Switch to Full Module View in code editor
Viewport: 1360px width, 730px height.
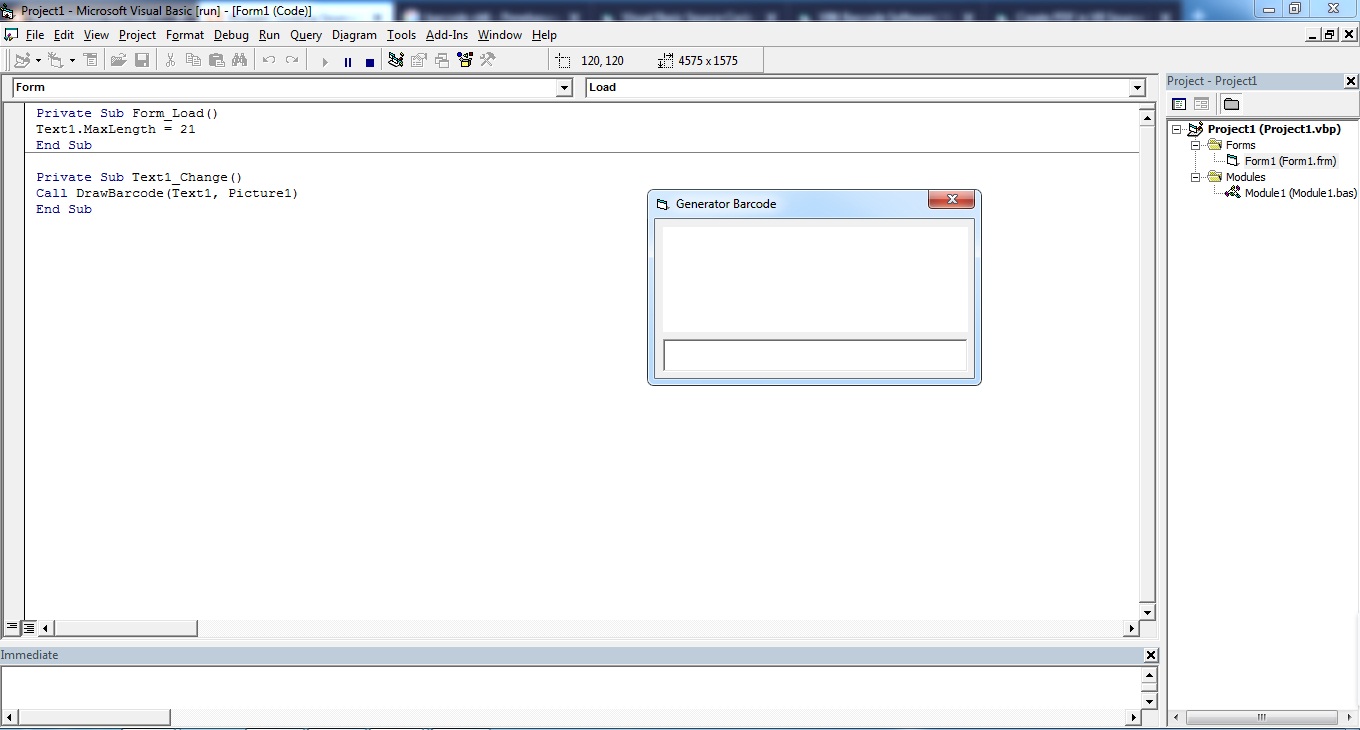click(x=29, y=628)
